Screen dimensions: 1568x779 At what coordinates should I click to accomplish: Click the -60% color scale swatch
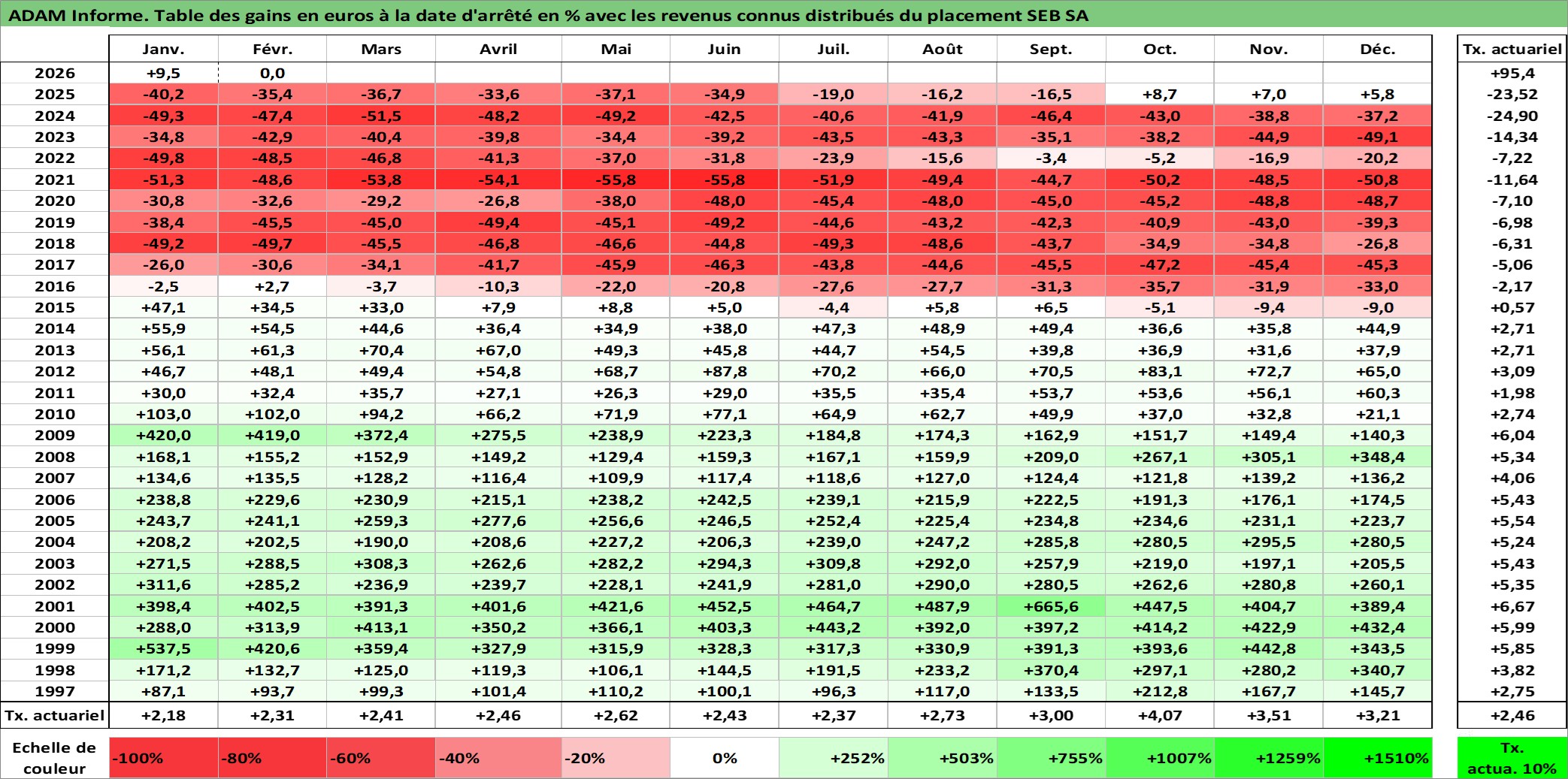tap(381, 758)
